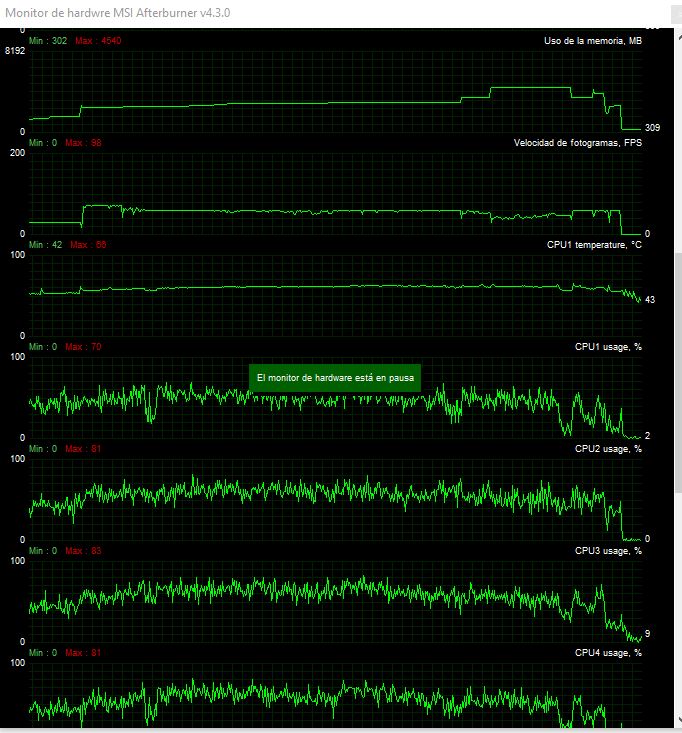682x733 pixels.
Task: Click inside the CPU2 usage graph
Action: 335,499
